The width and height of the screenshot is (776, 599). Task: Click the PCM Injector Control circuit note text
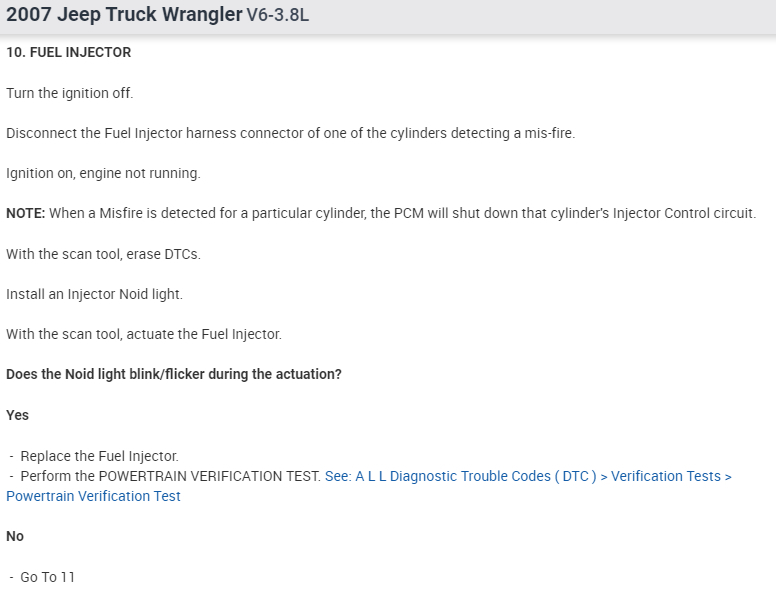(402, 213)
